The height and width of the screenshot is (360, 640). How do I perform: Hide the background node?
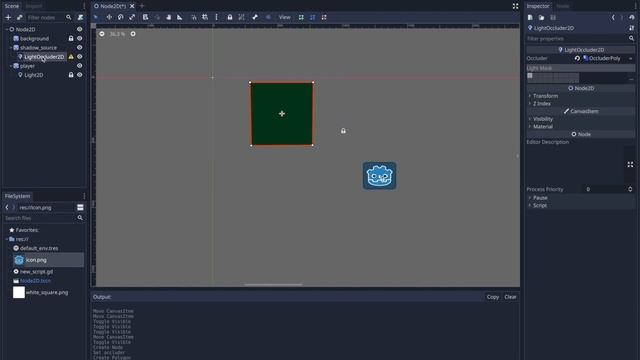click(x=80, y=38)
